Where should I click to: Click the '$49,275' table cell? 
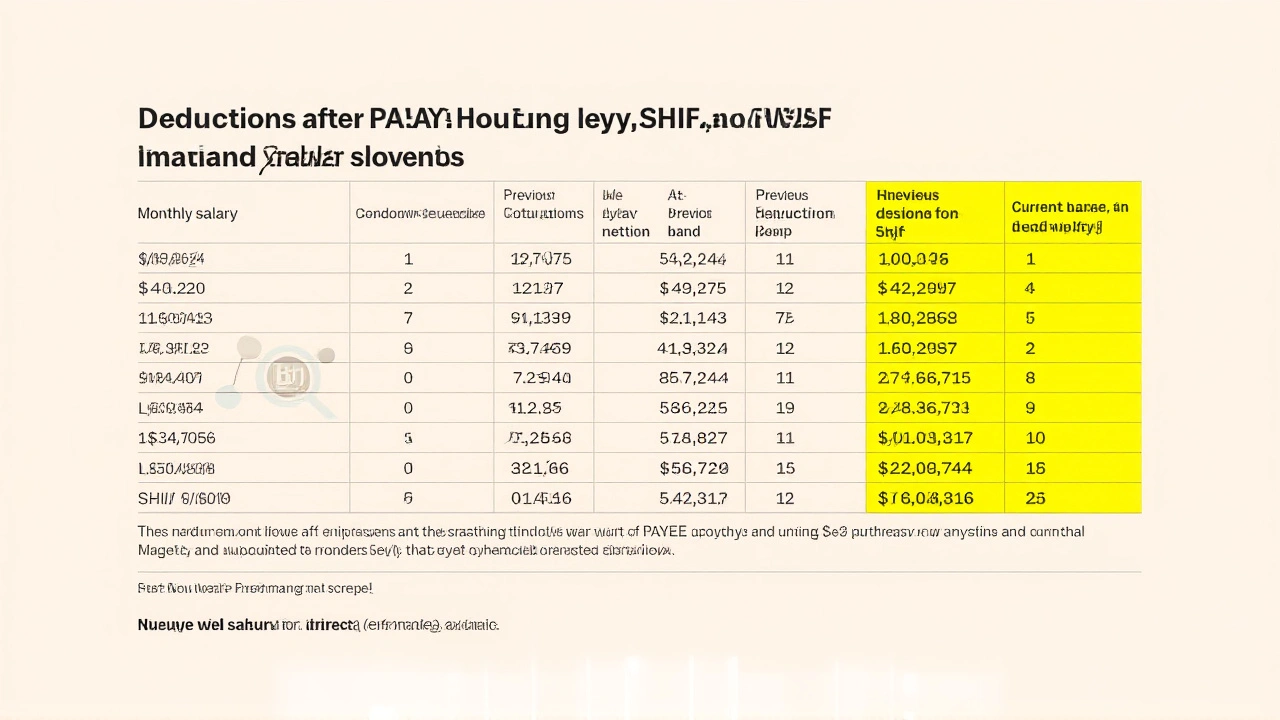click(692, 288)
